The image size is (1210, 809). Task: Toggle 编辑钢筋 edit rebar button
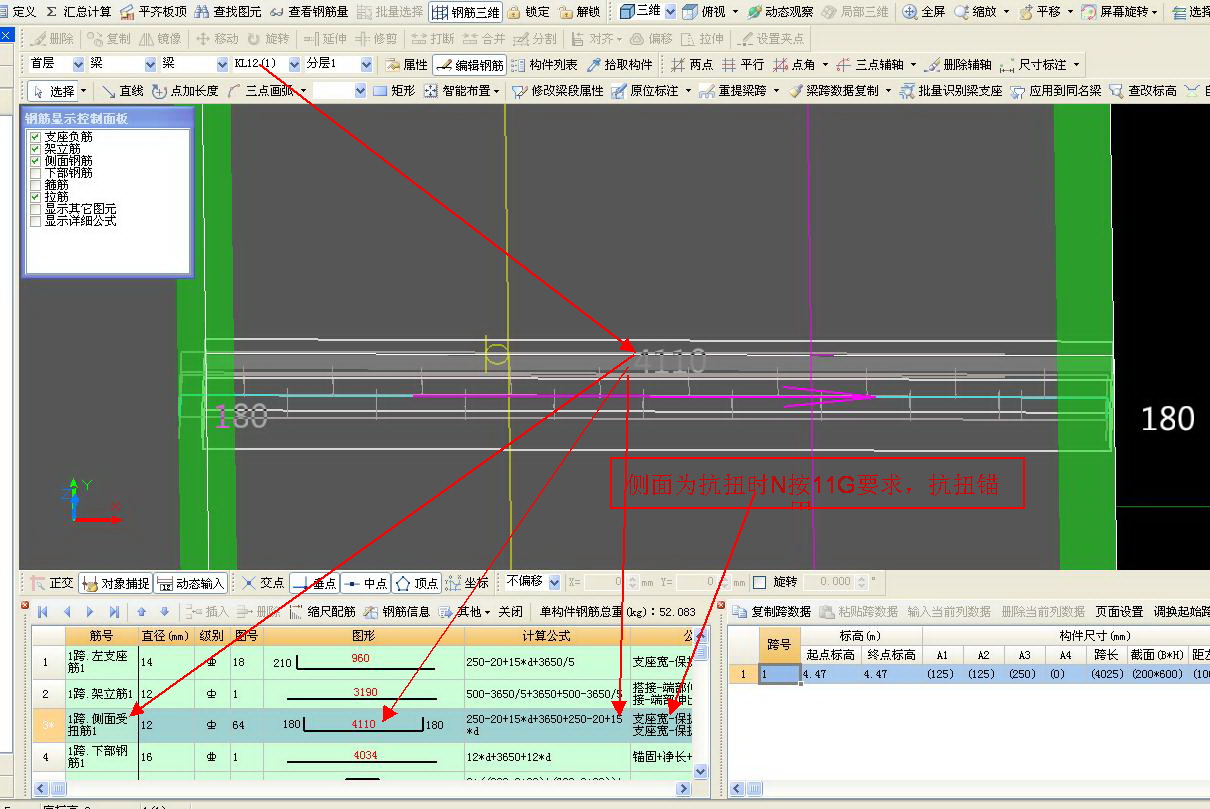[x=469, y=64]
